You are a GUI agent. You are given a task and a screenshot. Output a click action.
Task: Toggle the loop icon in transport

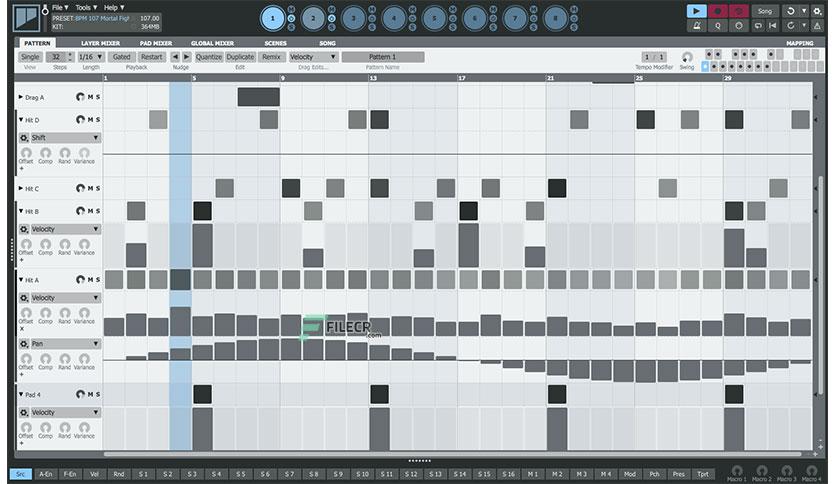click(759, 26)
